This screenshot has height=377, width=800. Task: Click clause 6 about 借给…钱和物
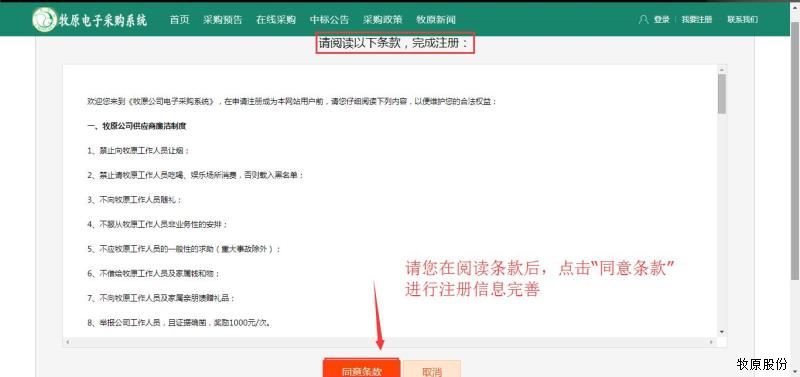pos(154,273)
